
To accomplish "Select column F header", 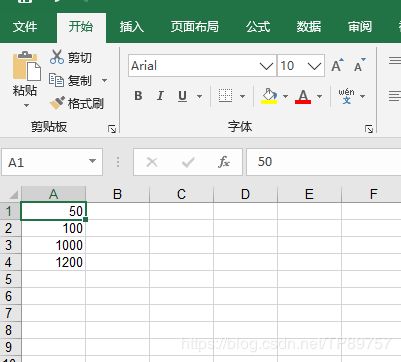I will pyautogui.click(x=372, y=194).
